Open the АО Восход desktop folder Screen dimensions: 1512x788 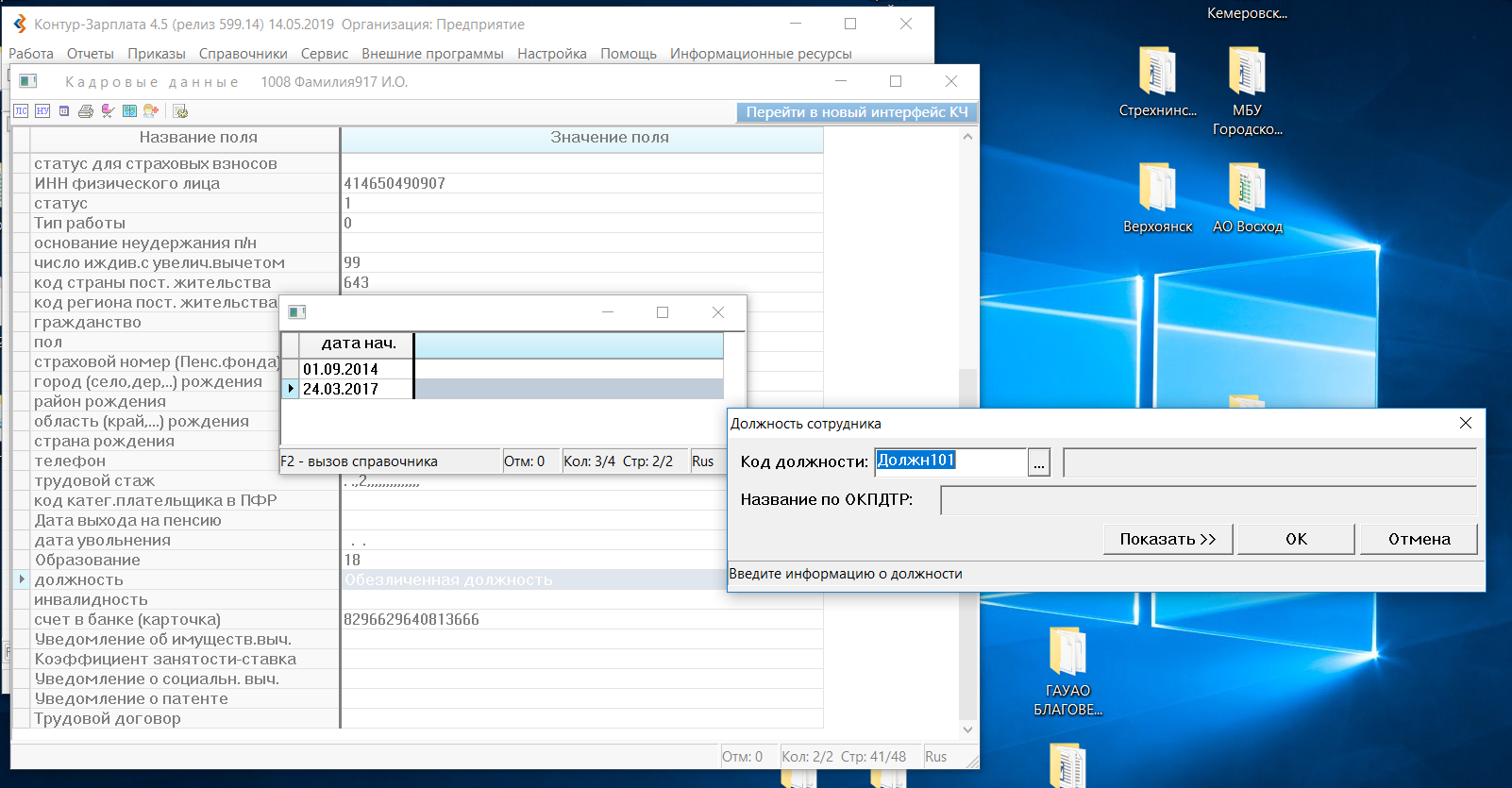[1247, 198]
